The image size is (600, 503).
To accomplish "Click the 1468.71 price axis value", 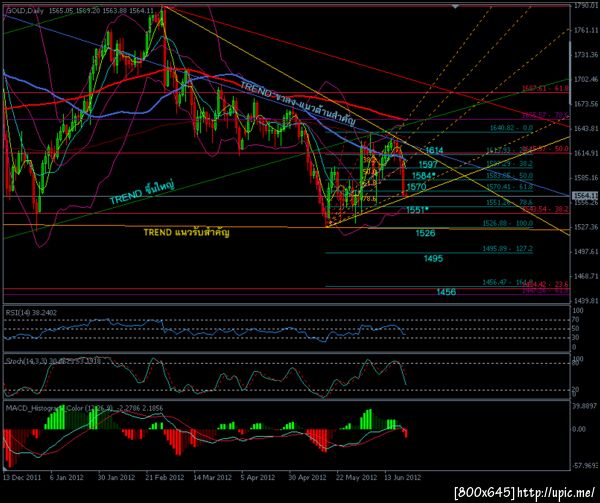I will point(585,276).
